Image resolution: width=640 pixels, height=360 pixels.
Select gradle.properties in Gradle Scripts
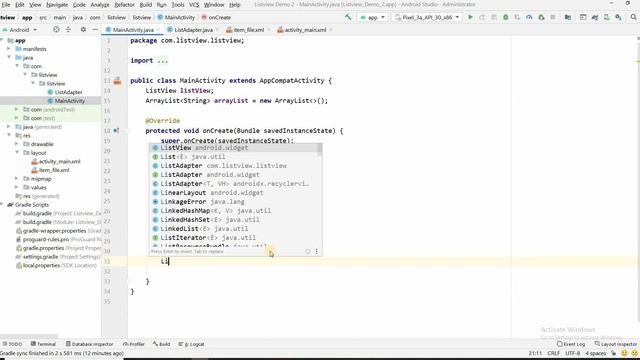[x=58, y=248]
